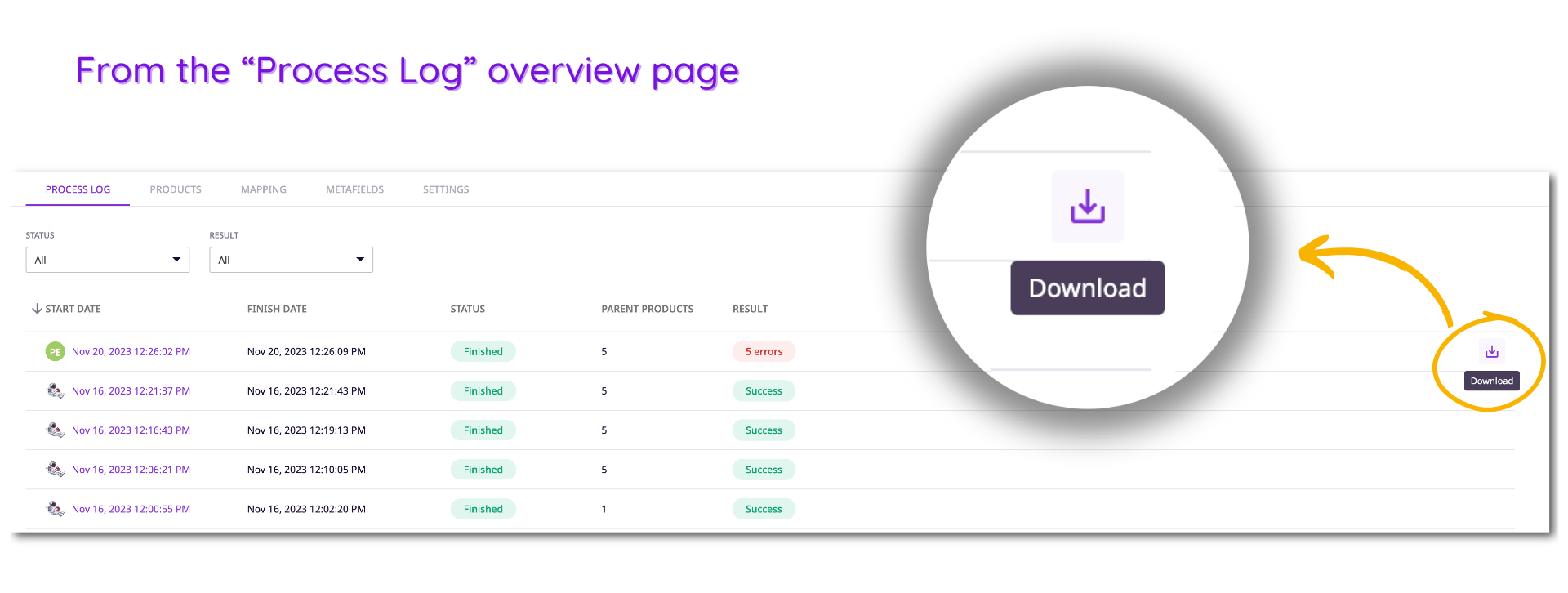Click the robot icon beside Nov 16 12:06:21 PM
Viewport: 1568px width, 593px height.
click(x=55, y=470)
